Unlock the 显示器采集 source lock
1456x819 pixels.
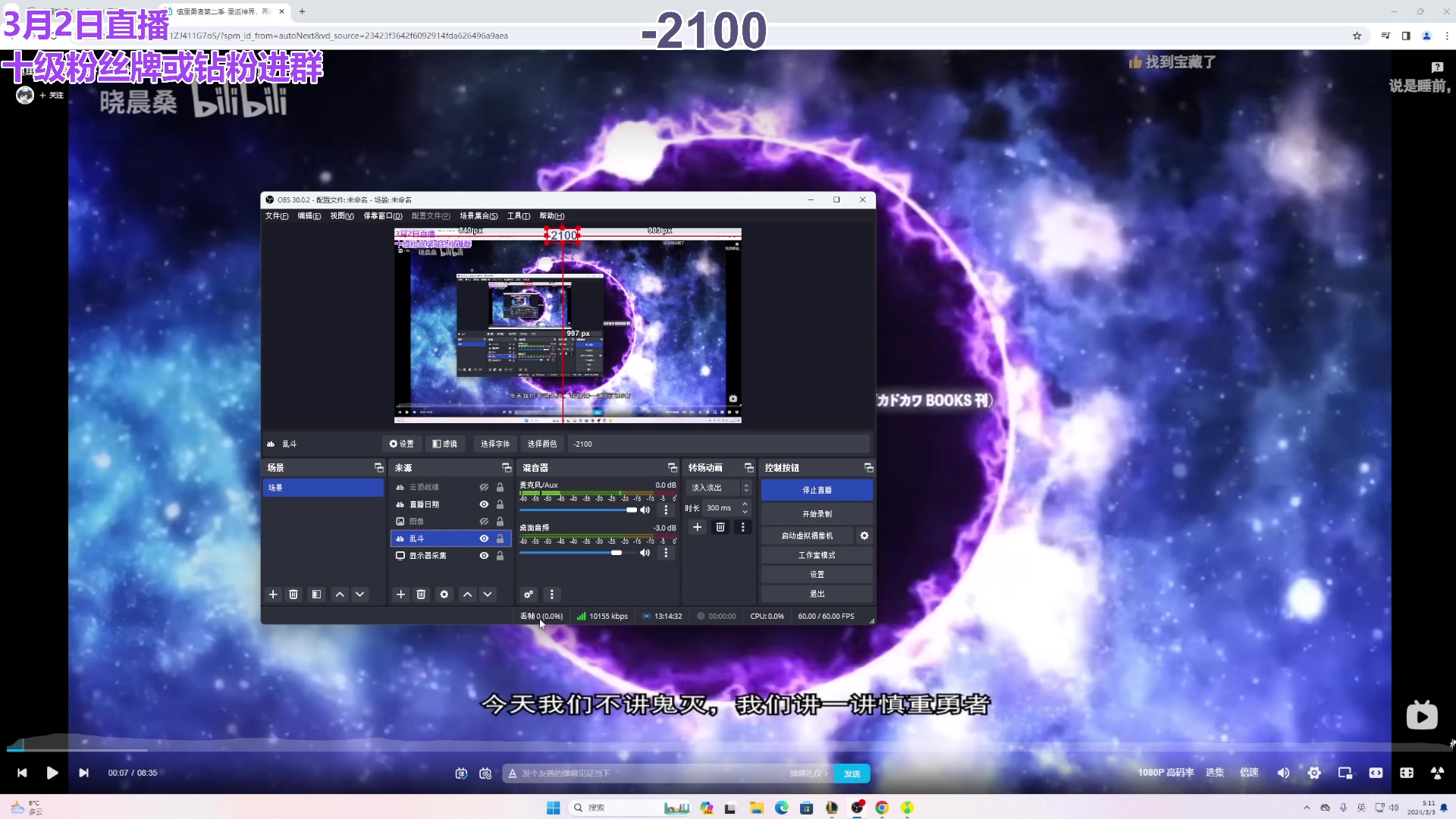click(500, 556)
